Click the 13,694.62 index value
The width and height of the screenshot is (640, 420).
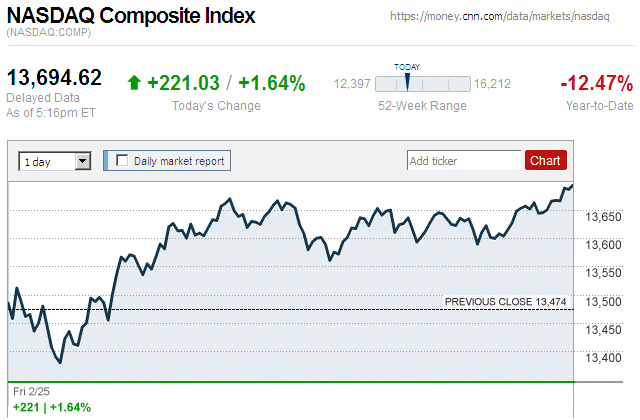(55, 78)
